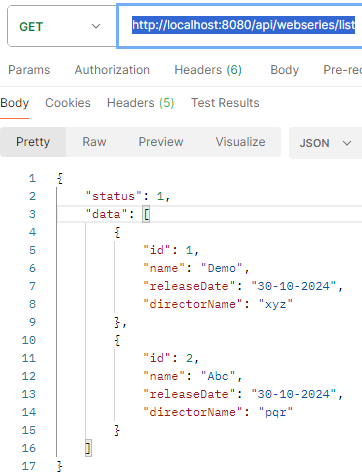
Task: Click the "status" key on line 2
Action: pos(114,196)
